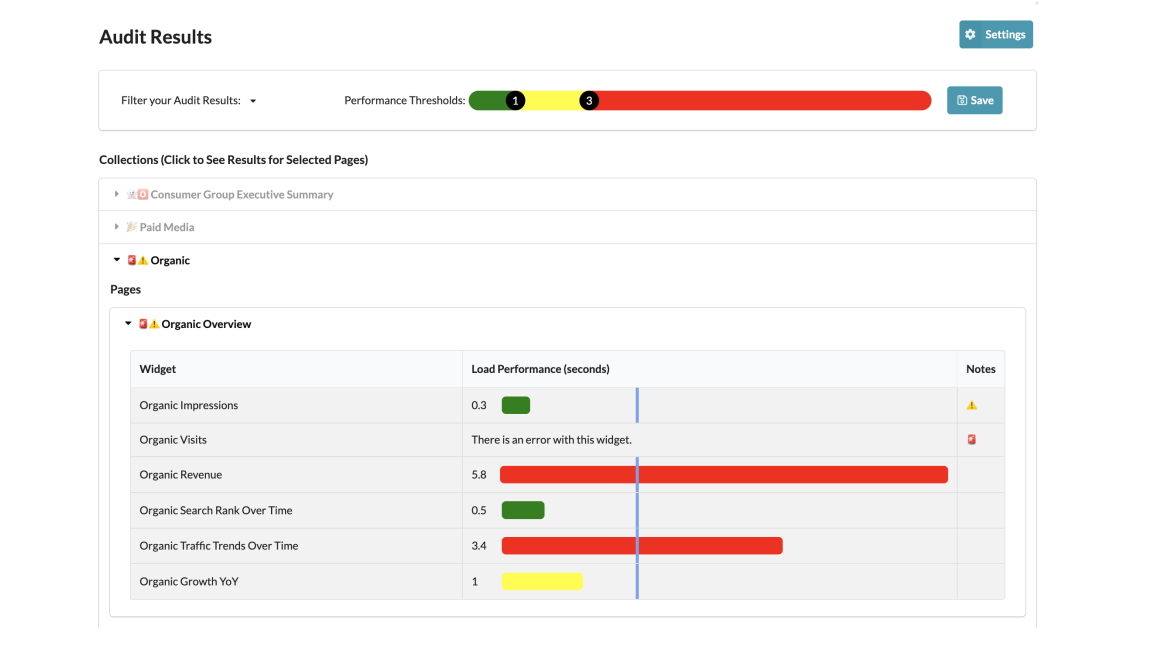Expand the Paid Media collection
This screenshot has height=646, width=1150.
(x=117, y=228)
